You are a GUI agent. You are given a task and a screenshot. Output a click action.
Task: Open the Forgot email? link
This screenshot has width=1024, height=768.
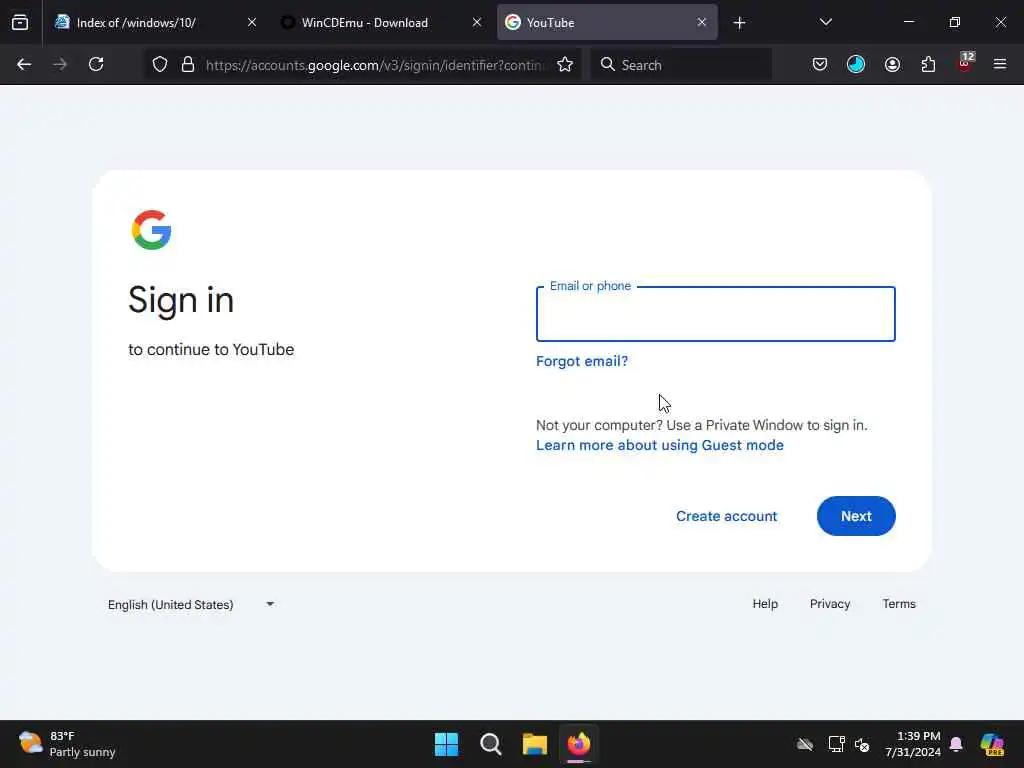pyautogui.click(x=582, y=361)
